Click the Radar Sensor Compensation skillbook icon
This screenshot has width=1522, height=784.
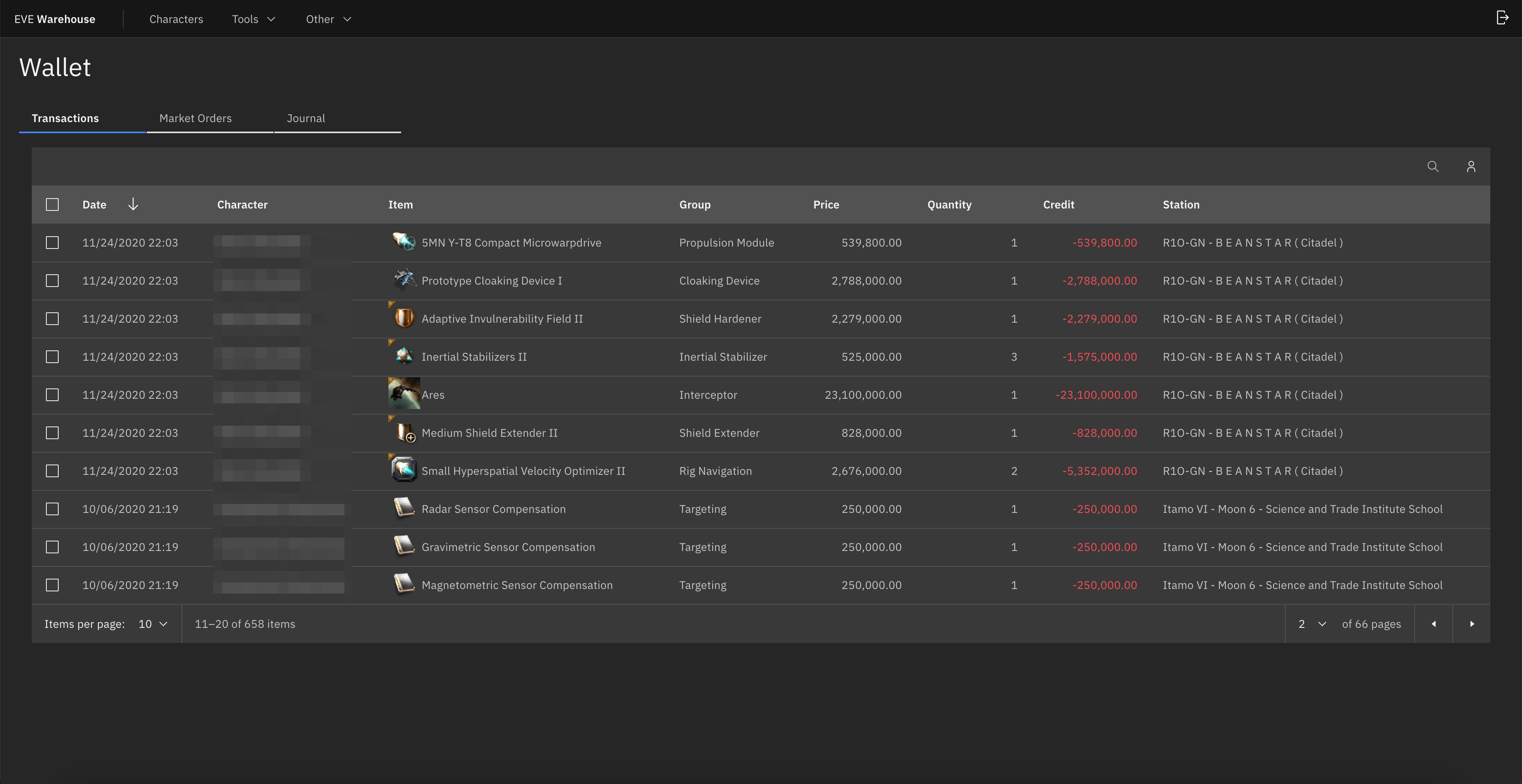click(x=404, y=508)
